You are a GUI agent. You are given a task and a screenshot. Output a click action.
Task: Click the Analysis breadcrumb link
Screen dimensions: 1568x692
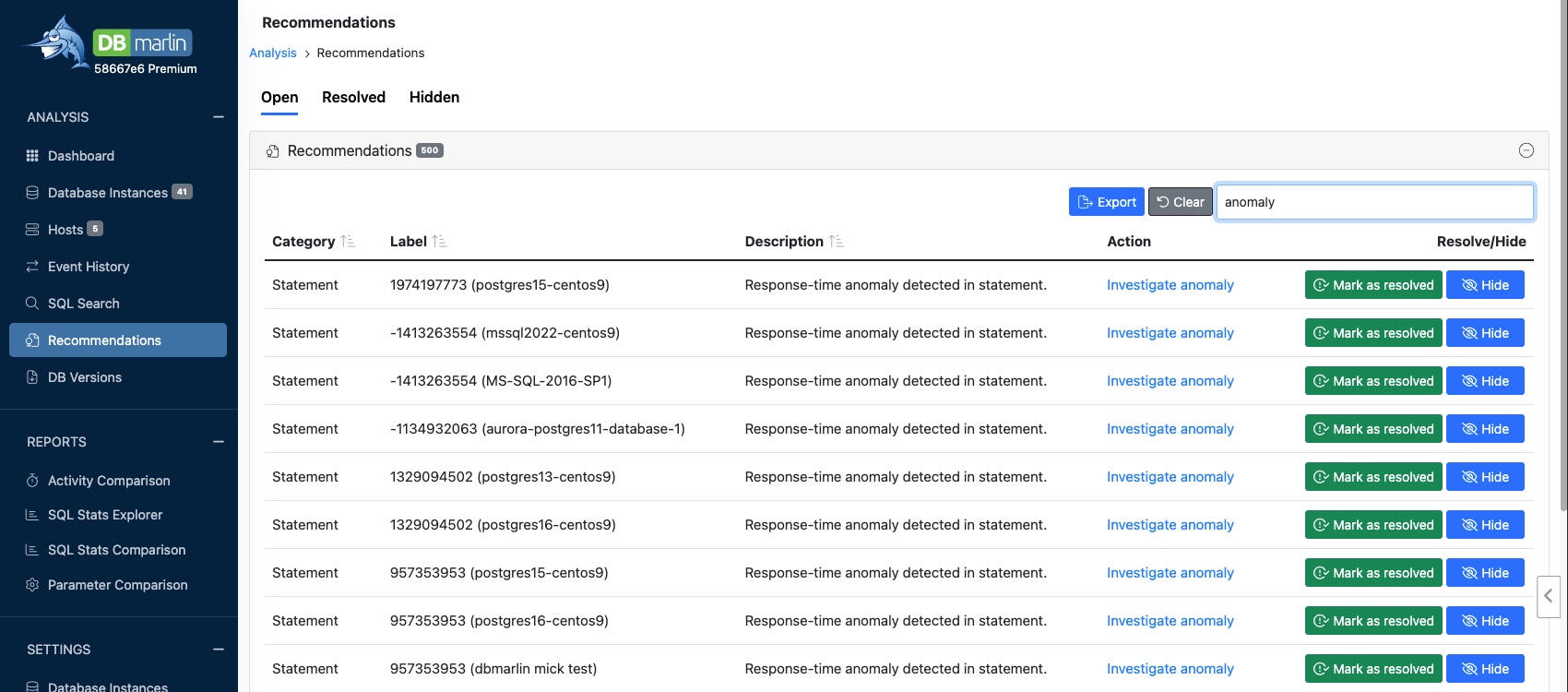pos(273,53)
